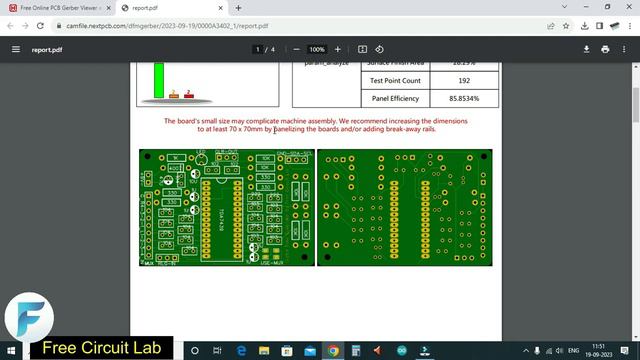This screenshot has height=360, width=640.
Task: Toggle Chrome side panel
Action: 599,26
